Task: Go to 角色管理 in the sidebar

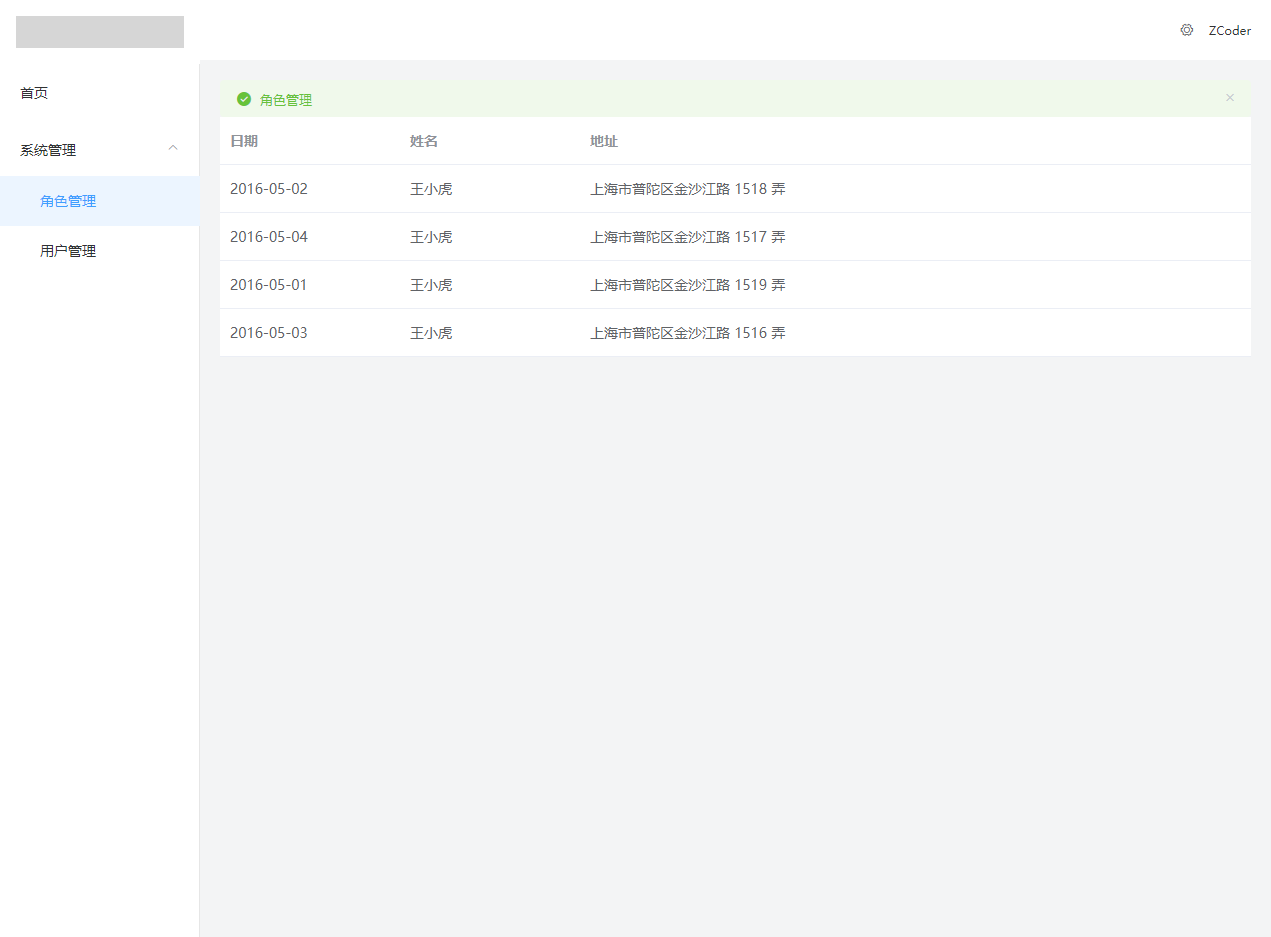Action: coord(100,201)
